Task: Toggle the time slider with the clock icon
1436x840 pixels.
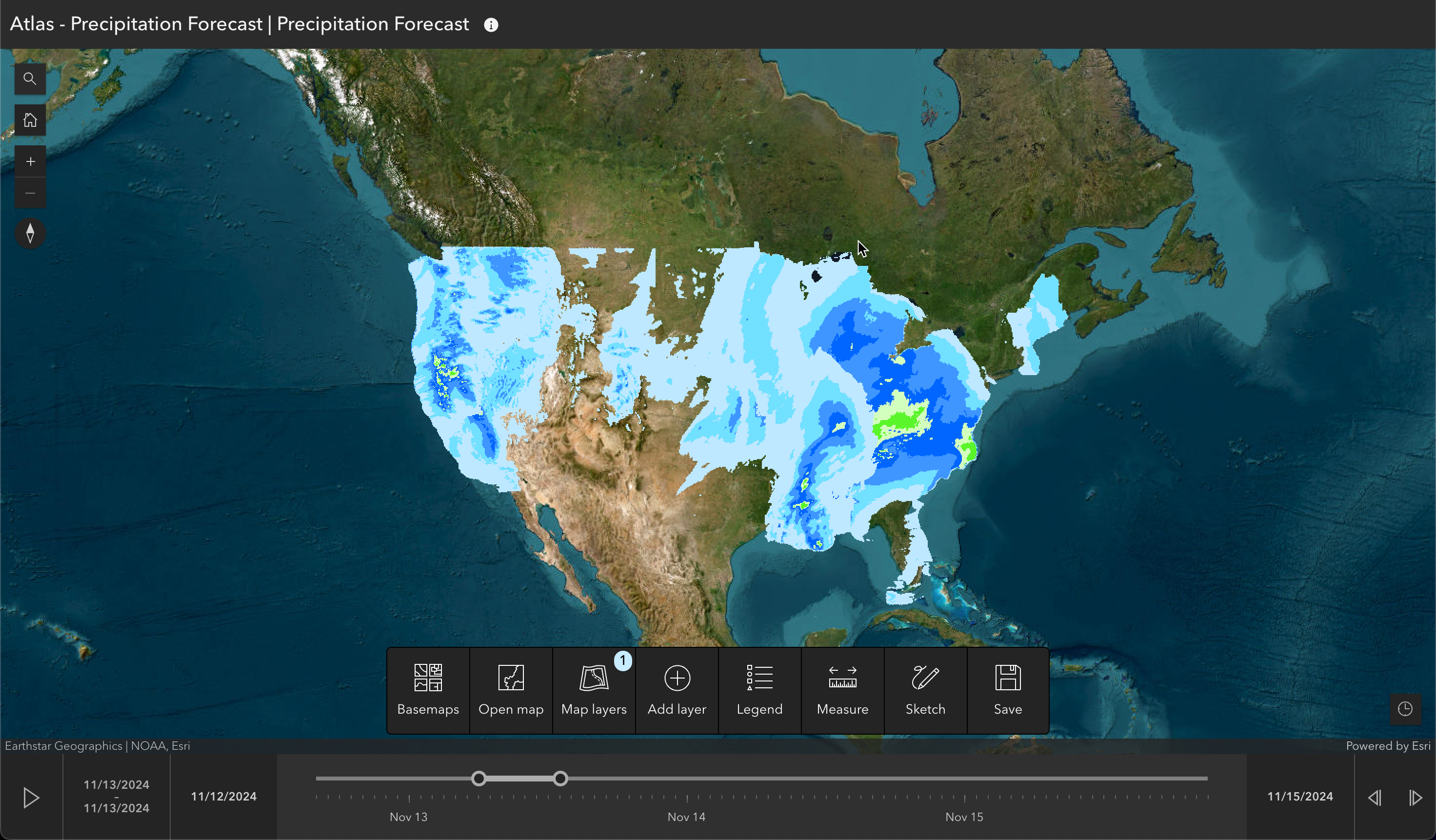Action: [1405, 709]
